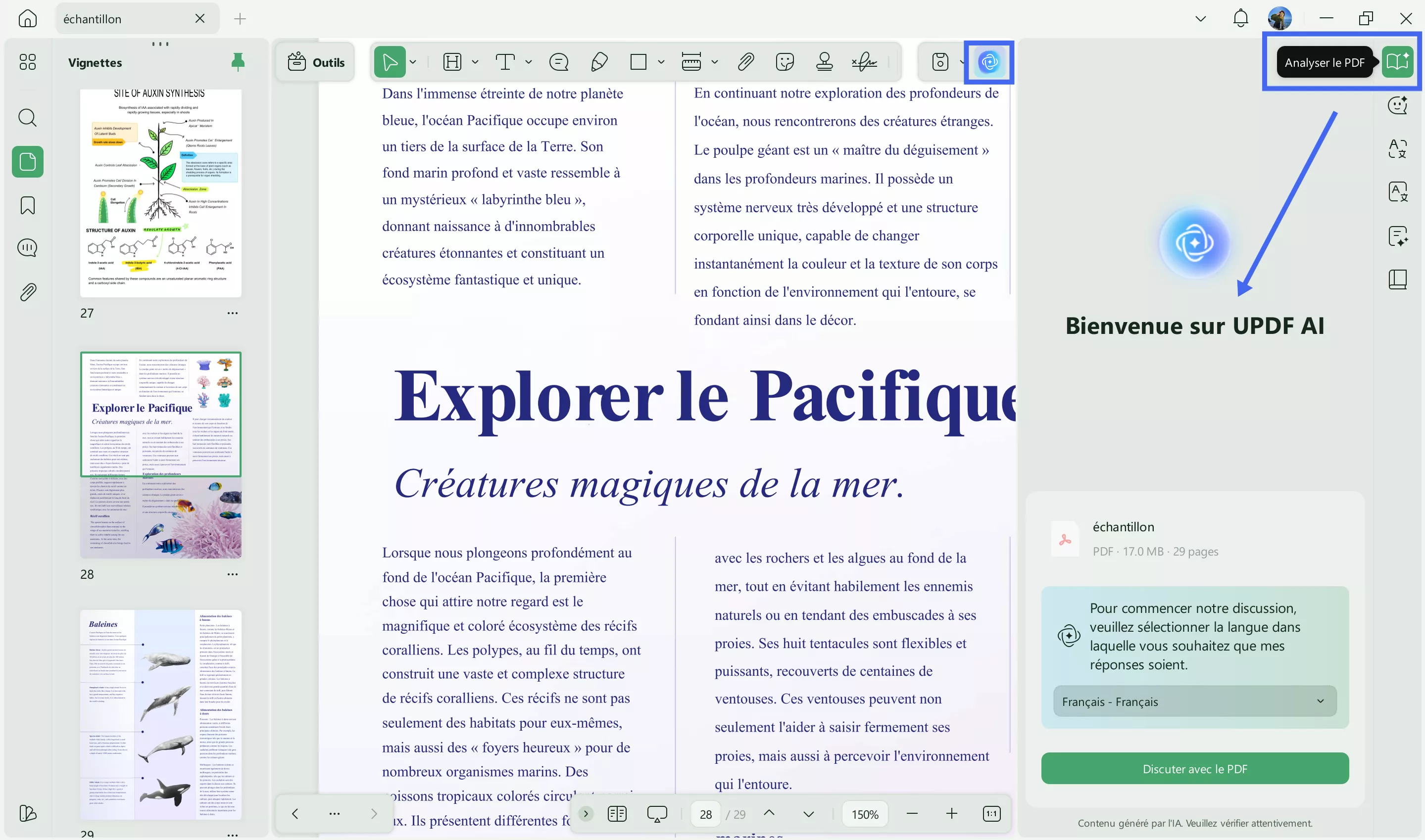The height and width of the screenshot is (840, 1425).
Task: Expand the shape rectangle tool options
Action: [x=661, y=62]
